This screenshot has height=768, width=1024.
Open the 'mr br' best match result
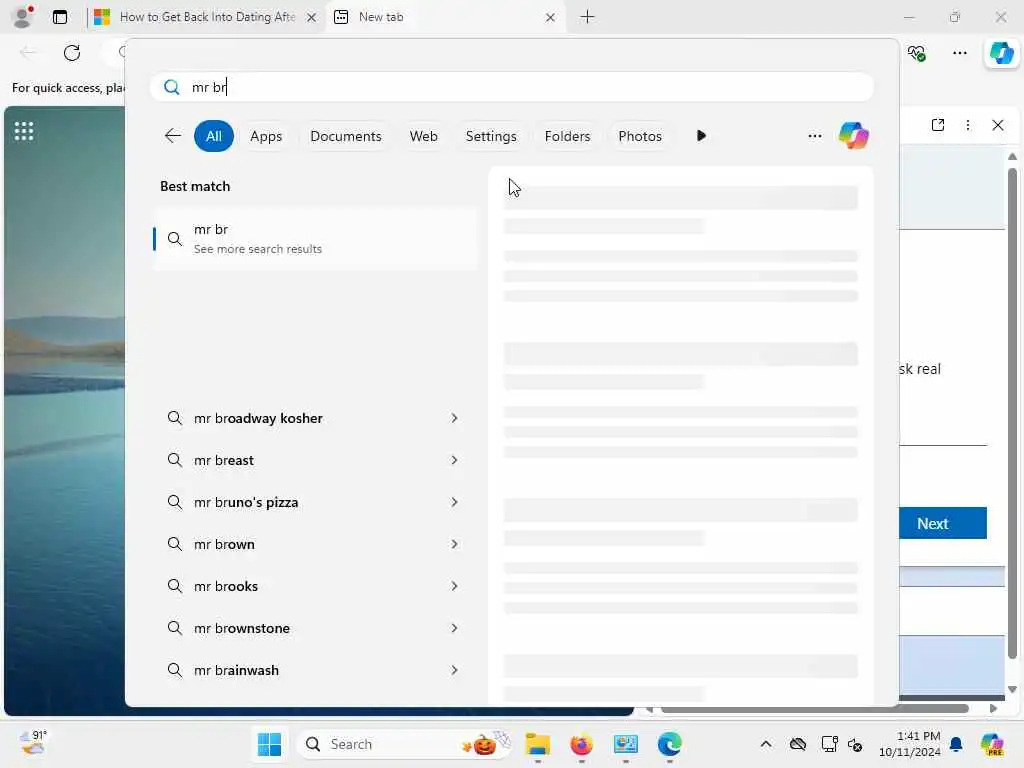click(316, 239)
